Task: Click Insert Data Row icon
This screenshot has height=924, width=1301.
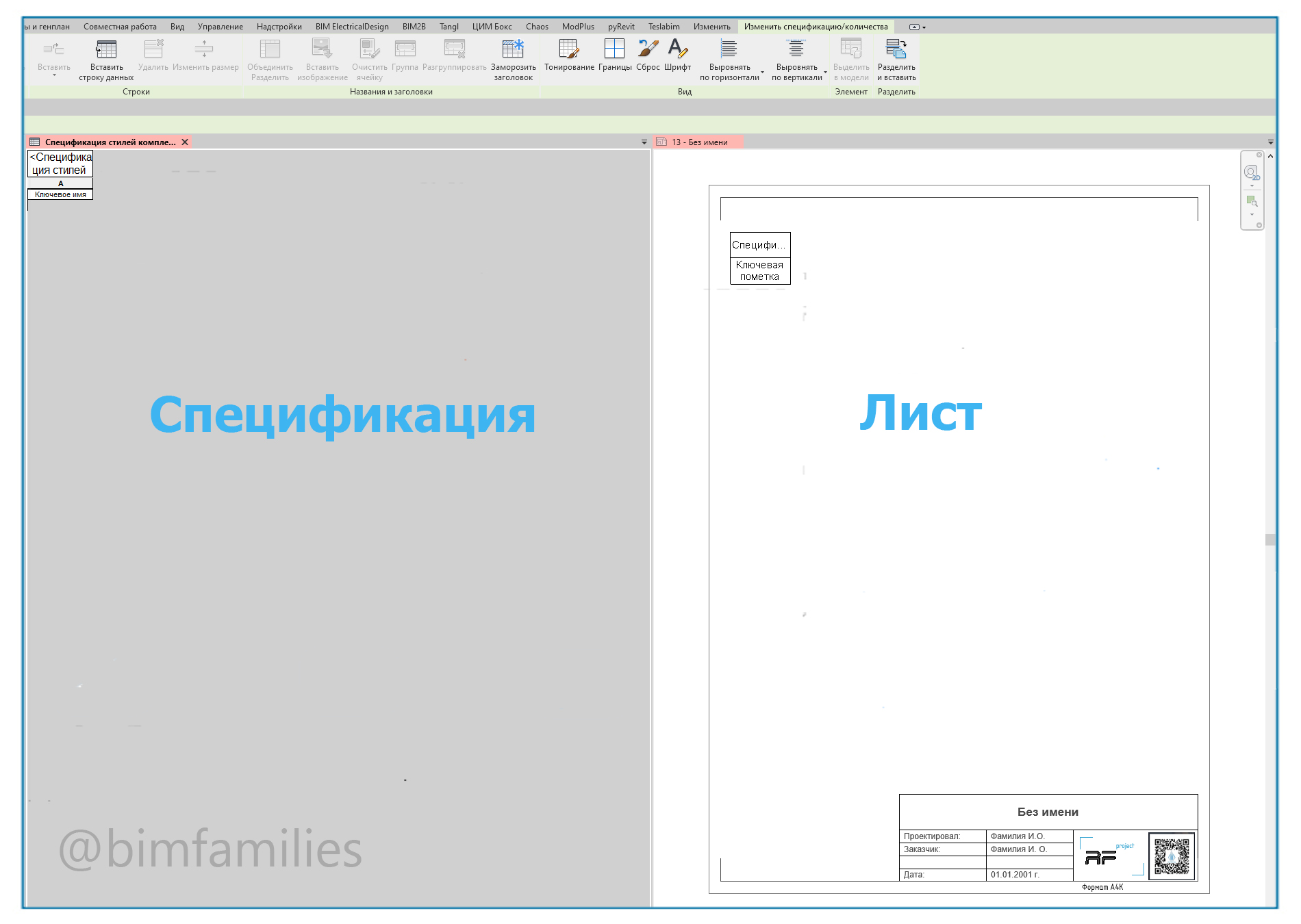Action: pyautogui.click(x=106, y=49)
